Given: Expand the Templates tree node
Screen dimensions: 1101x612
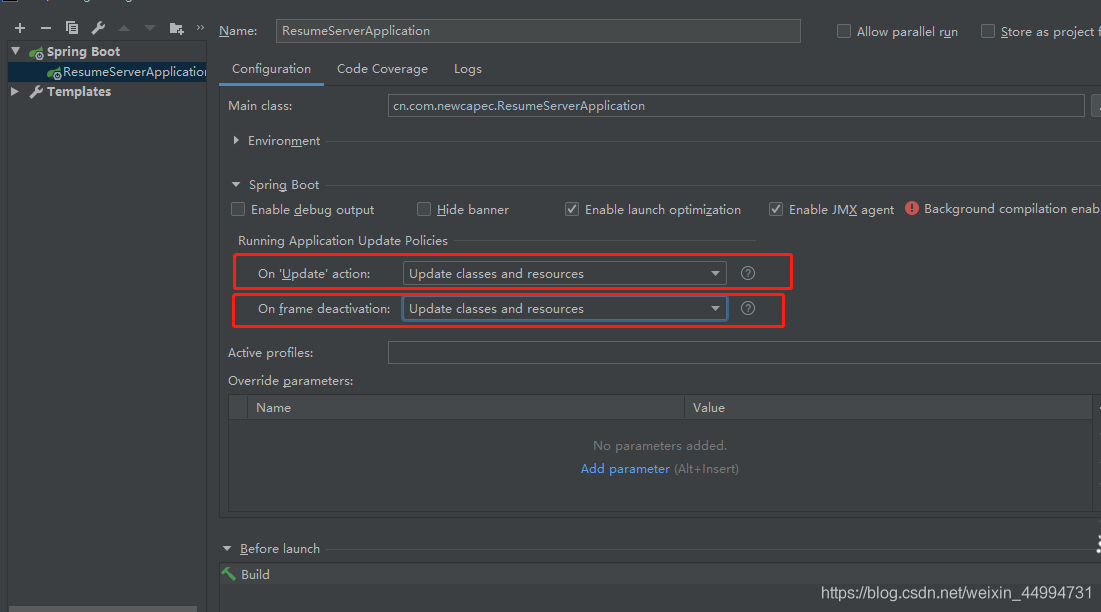Looking at the screenshot, I should [x=15, y=91].
